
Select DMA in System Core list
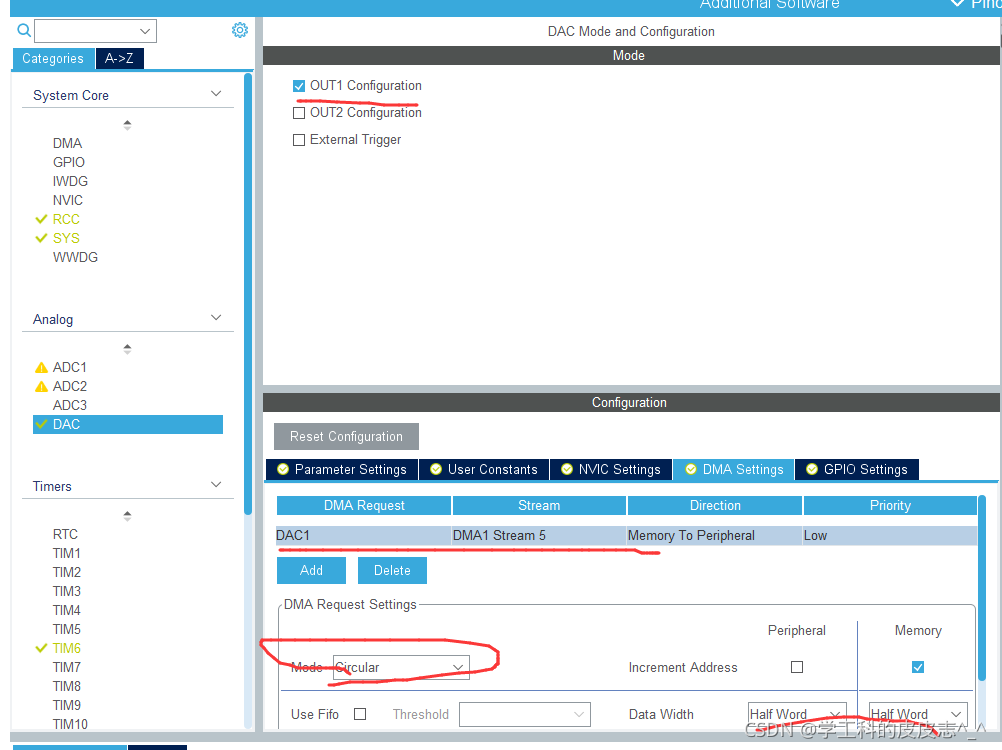pos(67,143)
